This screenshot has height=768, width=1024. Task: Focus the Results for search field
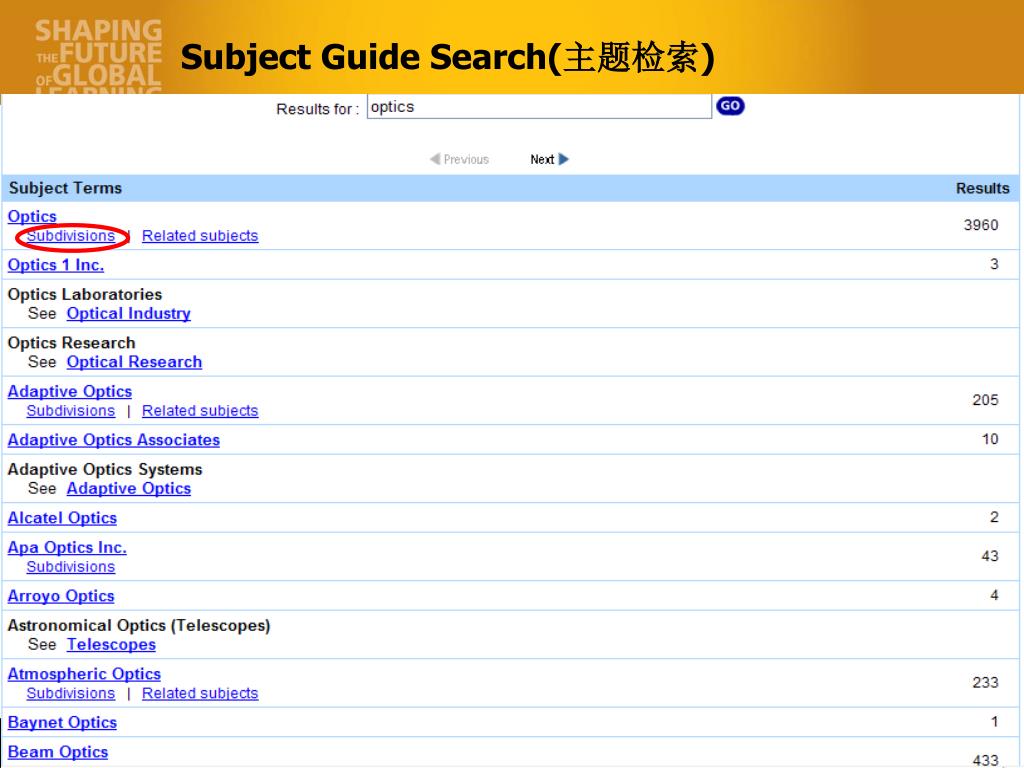539,106
